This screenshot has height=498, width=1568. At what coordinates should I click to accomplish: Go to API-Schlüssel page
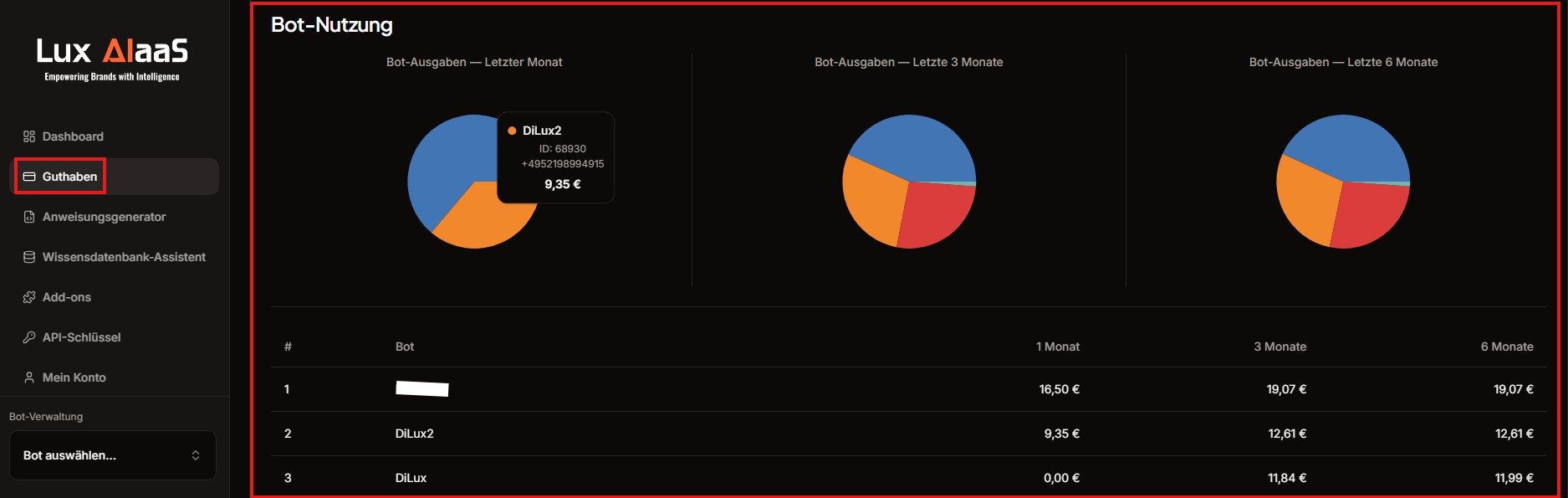114,337
